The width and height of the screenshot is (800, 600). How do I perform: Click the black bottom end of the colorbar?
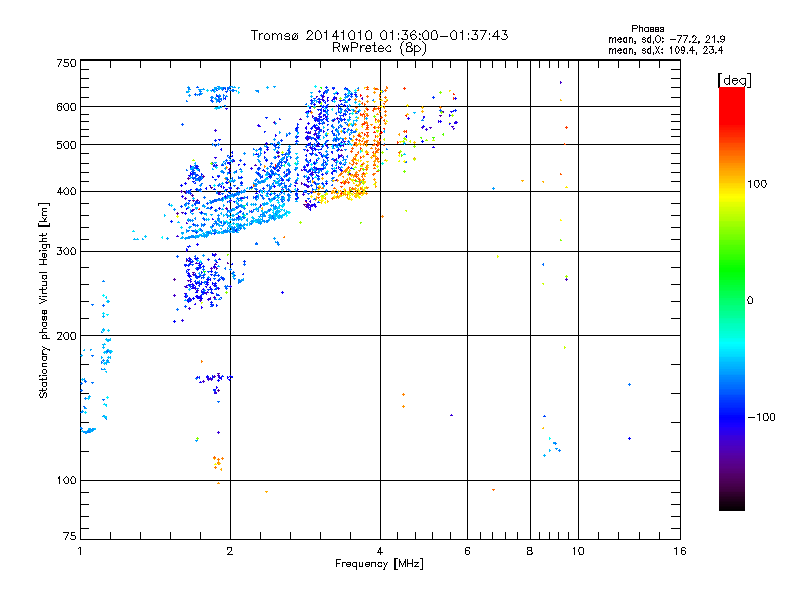(x=732, y=503)
